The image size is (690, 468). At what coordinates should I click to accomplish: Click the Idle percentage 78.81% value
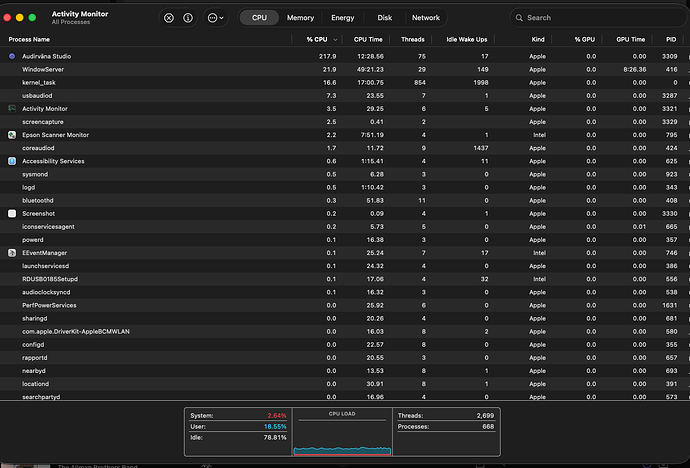click(275, 437)
